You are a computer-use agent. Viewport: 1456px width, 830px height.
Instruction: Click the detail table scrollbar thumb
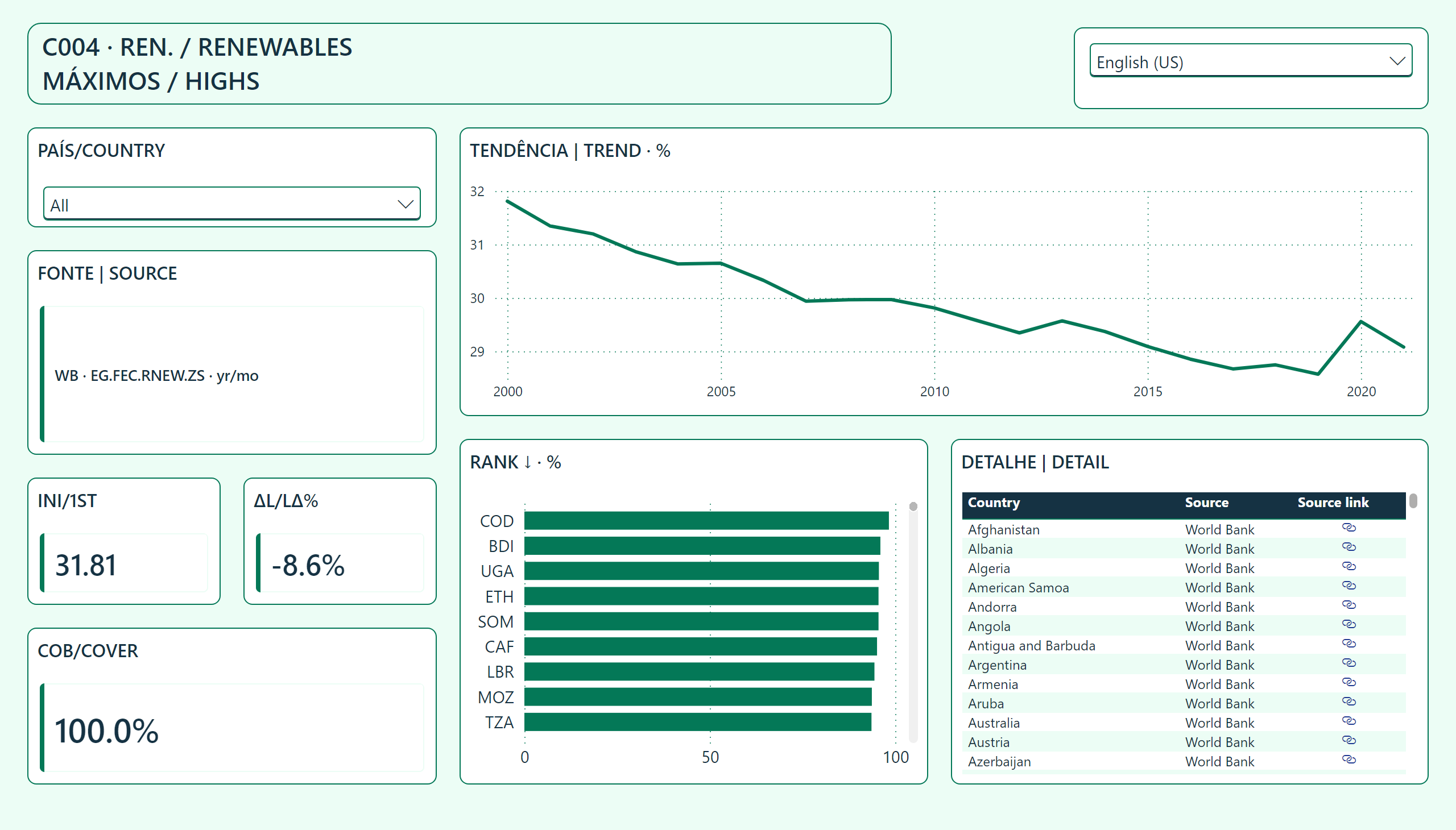1413,501
